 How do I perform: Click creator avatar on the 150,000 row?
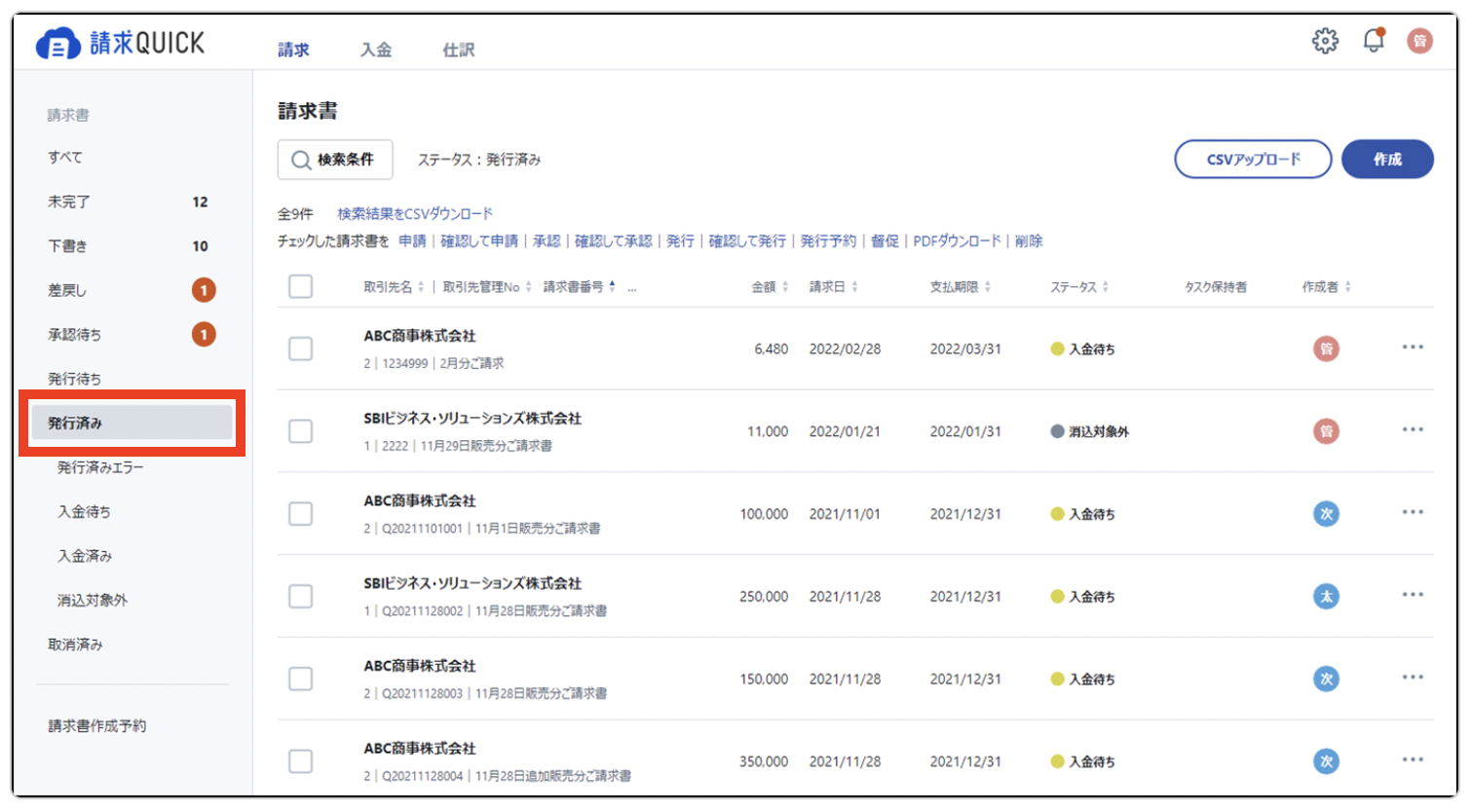coord(1326,679)
